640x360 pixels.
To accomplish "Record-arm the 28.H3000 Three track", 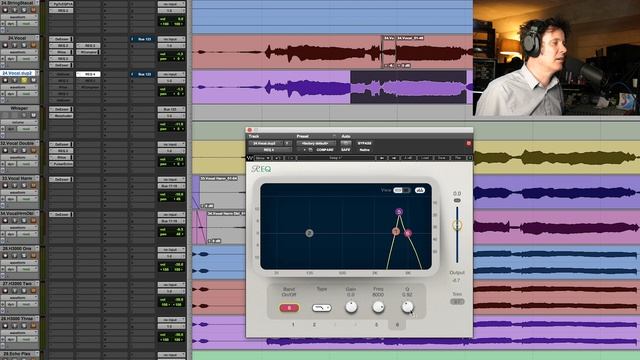I will click(x=5, y=326).
